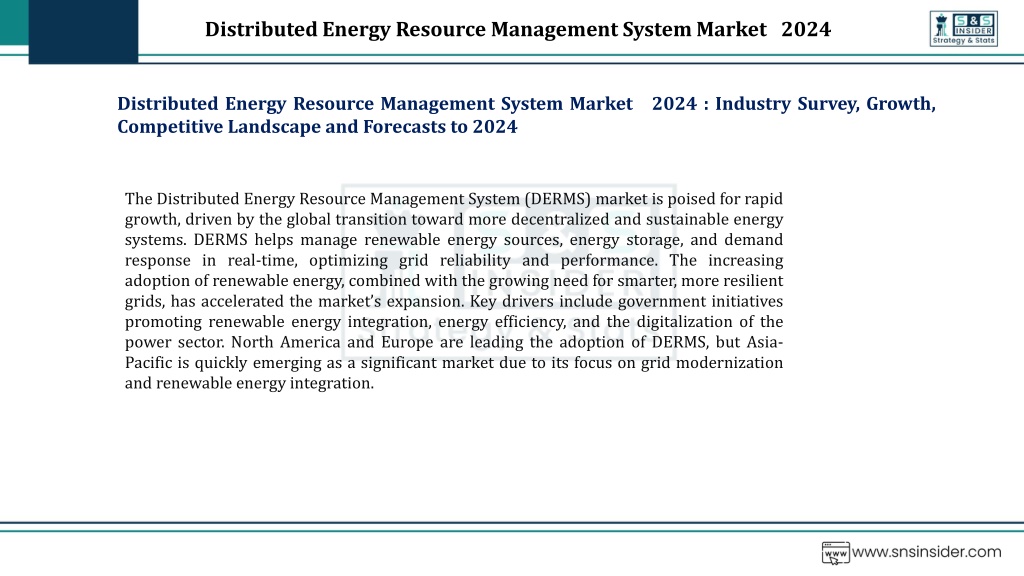Screen dimensions: 1024x576
Task: Click the line starting 'grids, has accelerated'
Action: [454, 301]
